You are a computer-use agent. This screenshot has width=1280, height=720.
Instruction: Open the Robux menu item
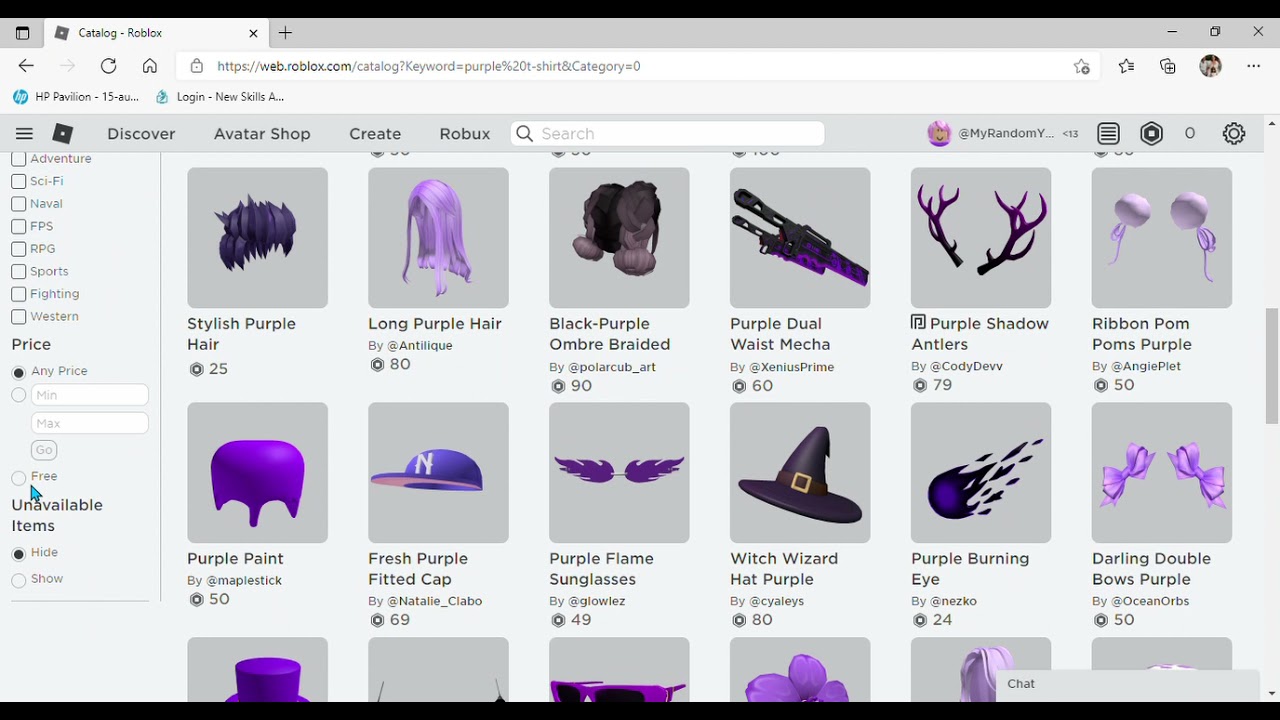465,134
